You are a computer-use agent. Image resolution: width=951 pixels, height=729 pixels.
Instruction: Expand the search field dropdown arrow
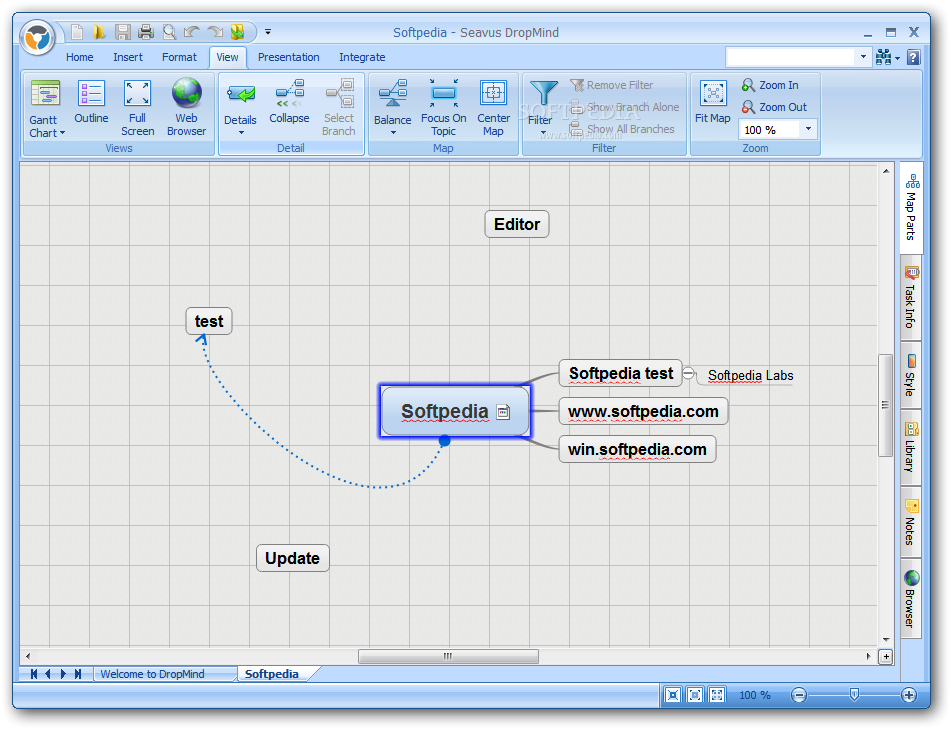(x=863, y=57)
